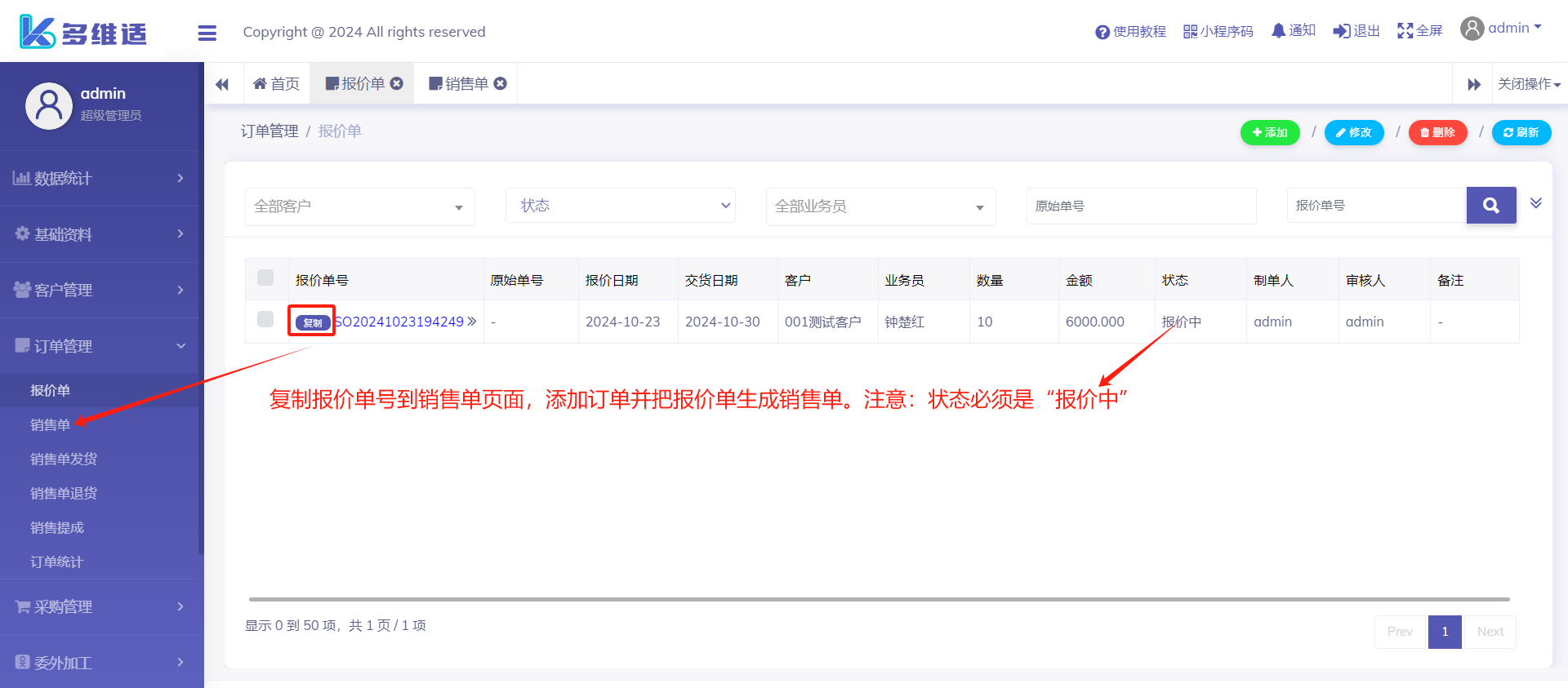Click the 退出 logout icon
Screen dimensions: 1568x688
click(x=1341, y=31)
